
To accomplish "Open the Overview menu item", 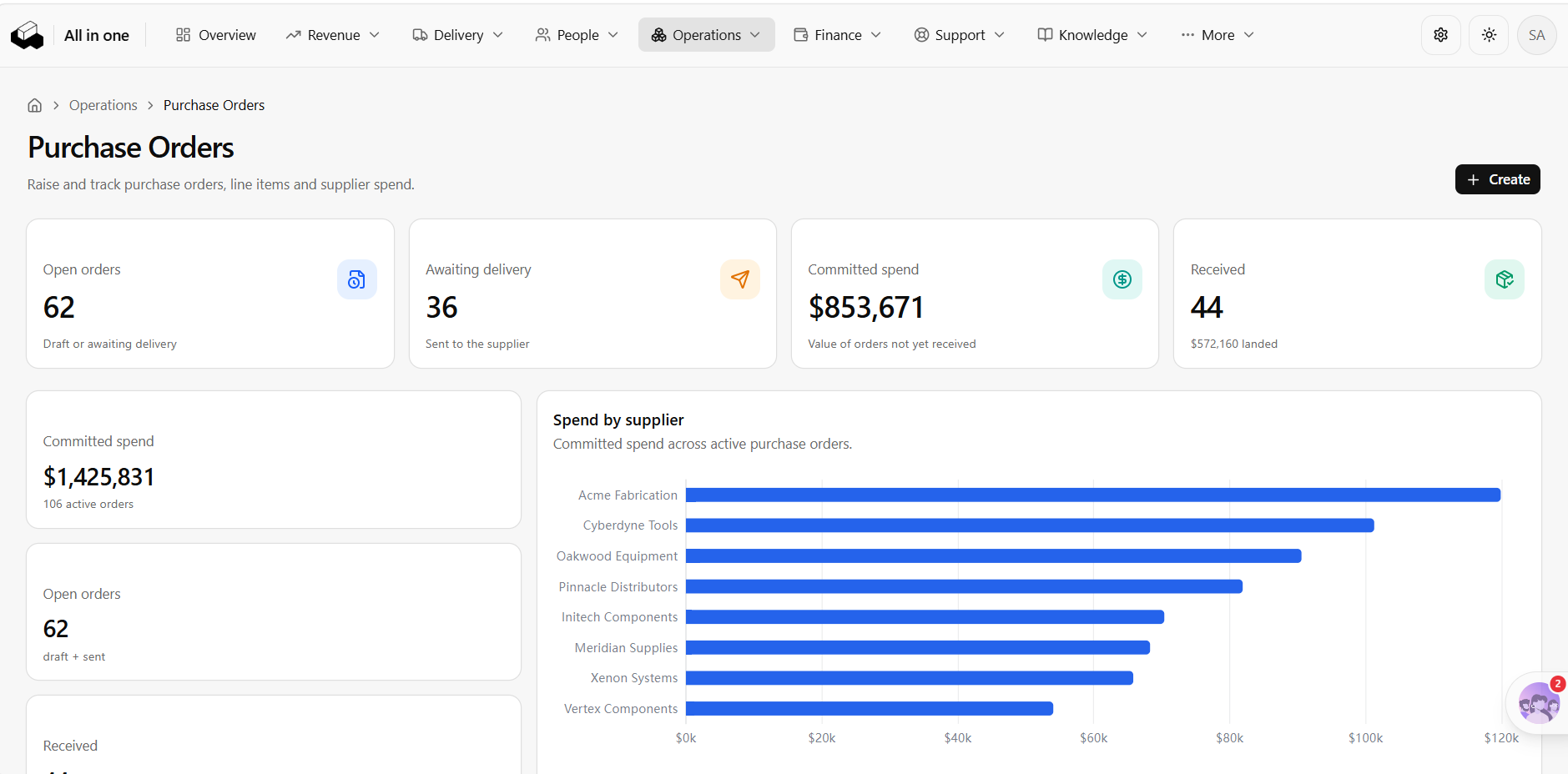I will click(x=216, y=35).
